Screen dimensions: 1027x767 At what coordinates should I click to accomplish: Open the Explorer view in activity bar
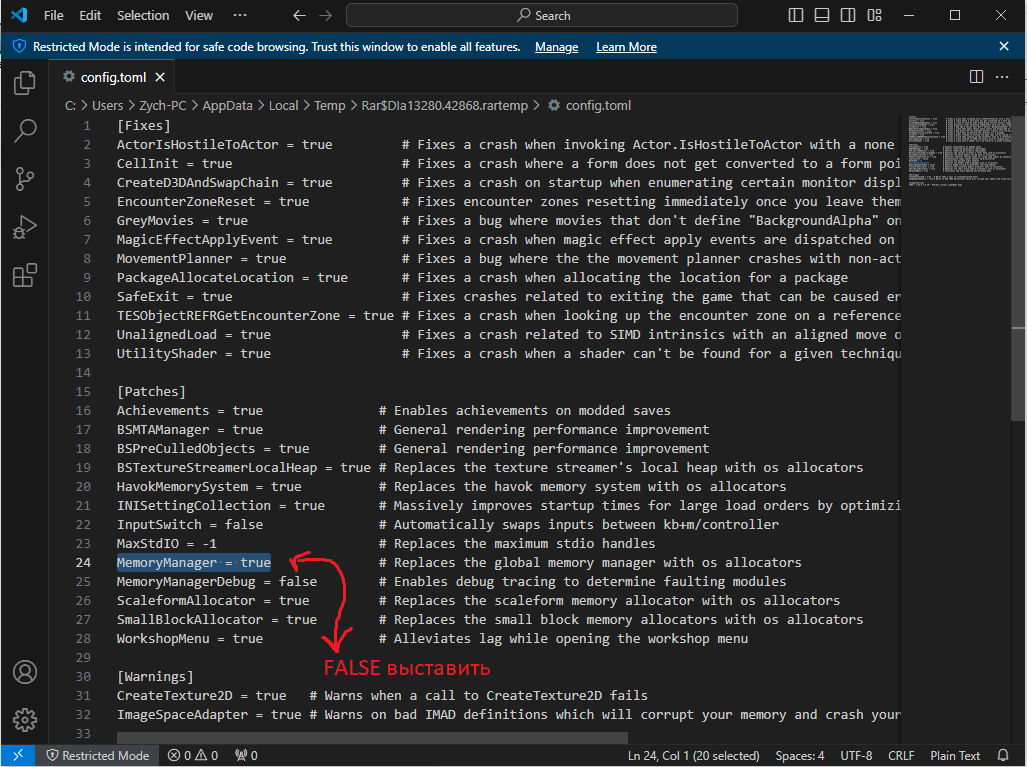pos(25,83)
